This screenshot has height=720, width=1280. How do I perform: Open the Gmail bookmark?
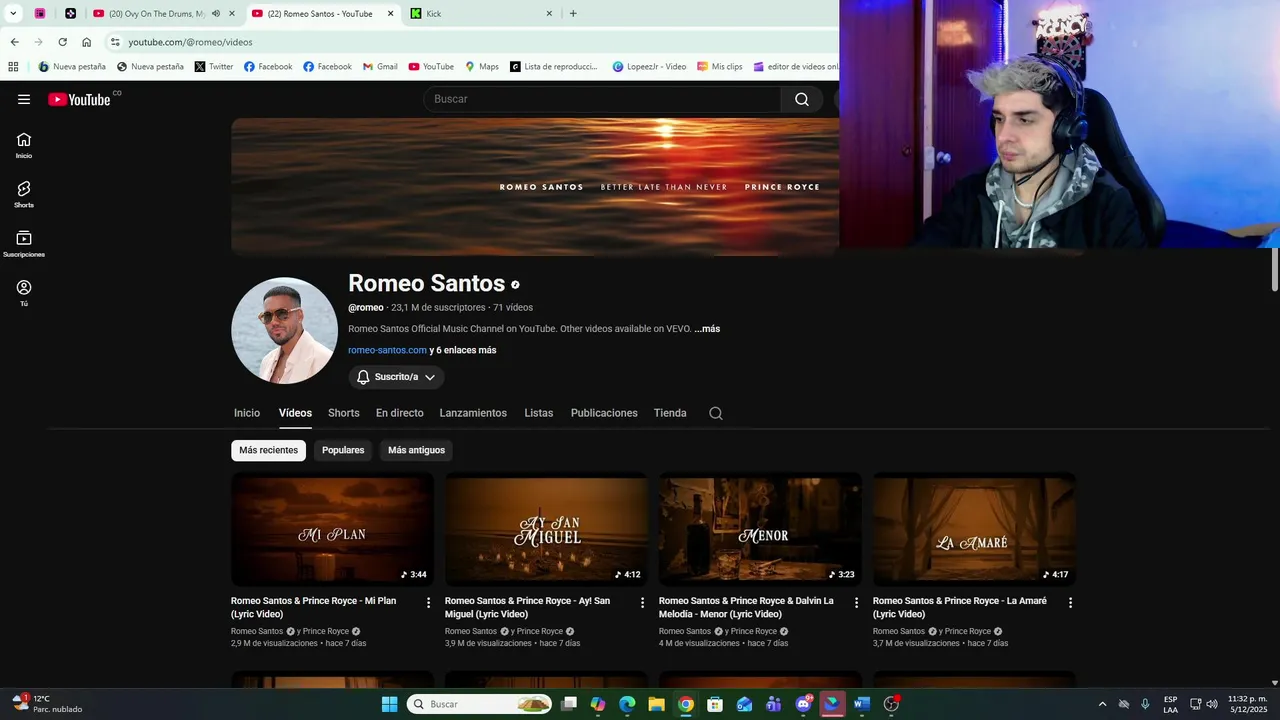coord(380,67)
